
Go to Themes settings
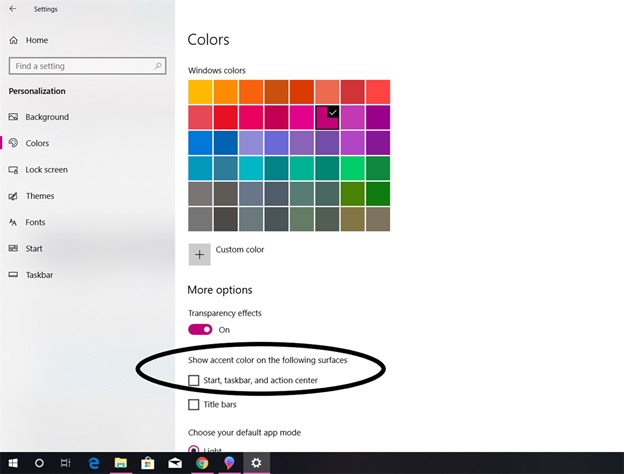(x=31, y=196)
